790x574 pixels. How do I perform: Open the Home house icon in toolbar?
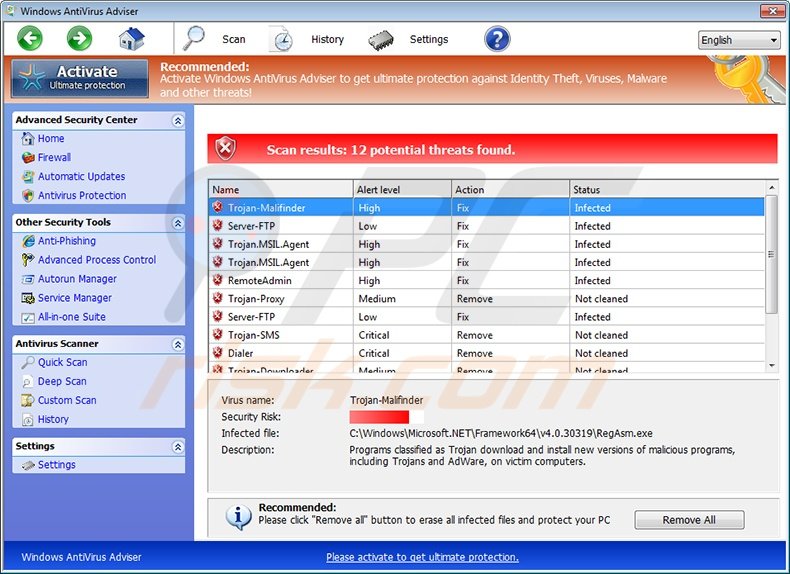pos(131,39)
